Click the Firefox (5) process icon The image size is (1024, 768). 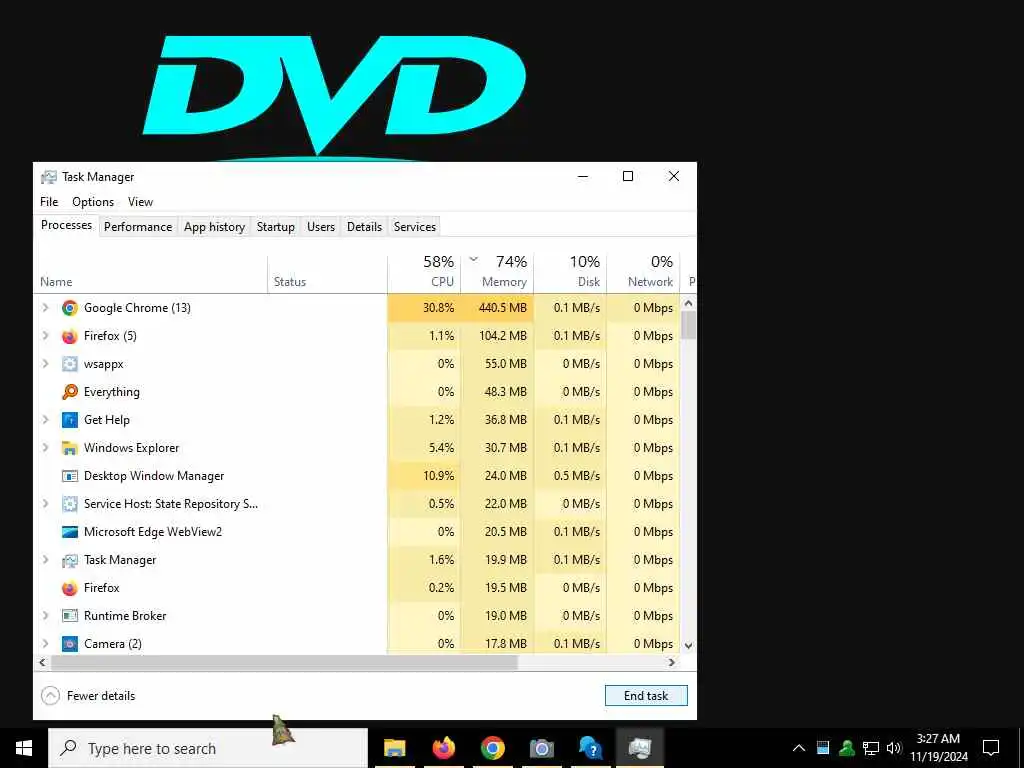click(x=69, y=336)
